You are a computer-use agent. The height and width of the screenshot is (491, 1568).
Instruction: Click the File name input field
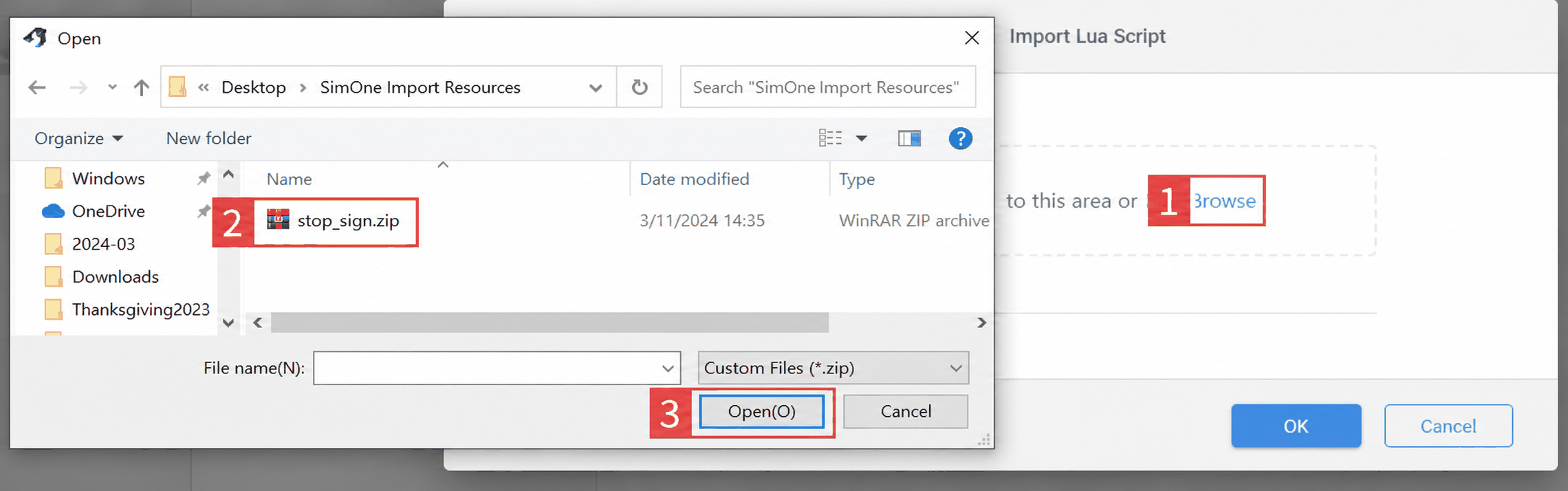pos(497,368)
